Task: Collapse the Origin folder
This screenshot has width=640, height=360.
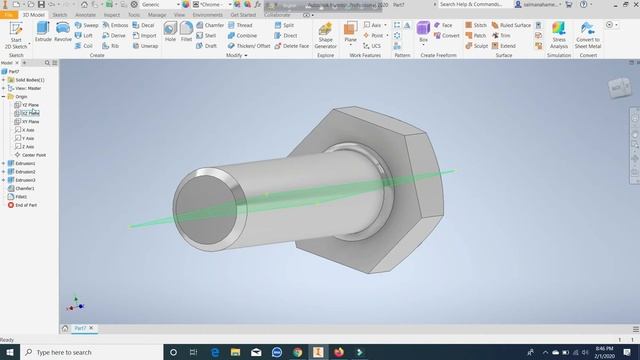Action: pos(4,97)
